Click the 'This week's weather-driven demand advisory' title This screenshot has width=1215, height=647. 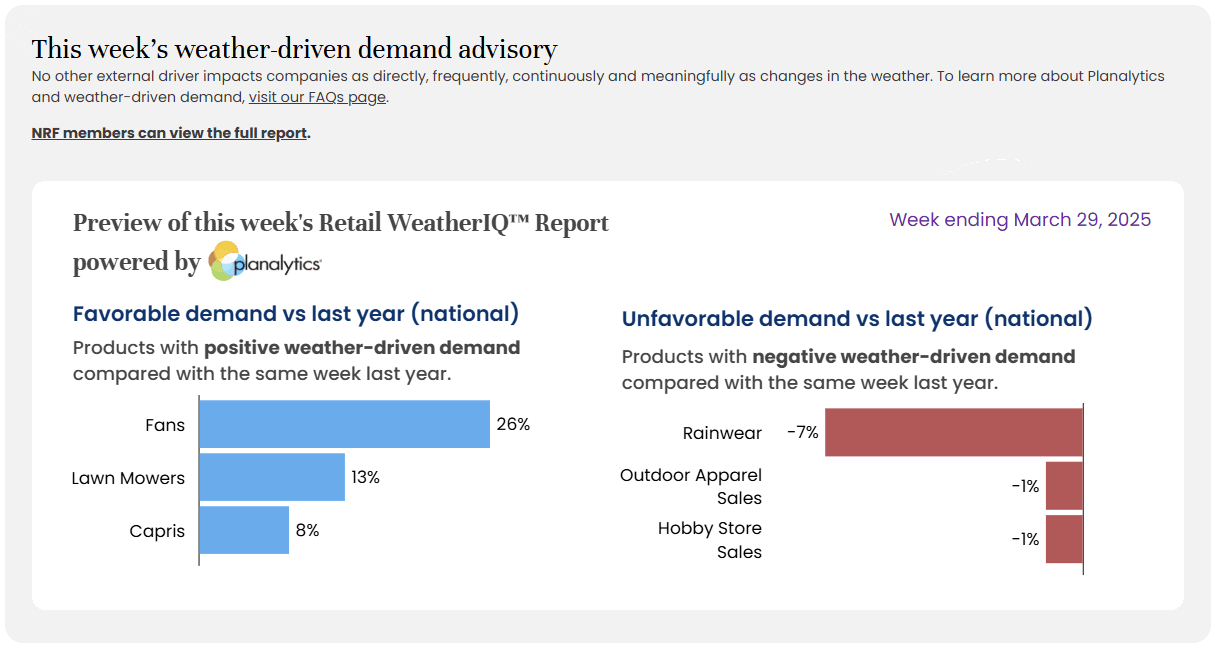[295, 49]
